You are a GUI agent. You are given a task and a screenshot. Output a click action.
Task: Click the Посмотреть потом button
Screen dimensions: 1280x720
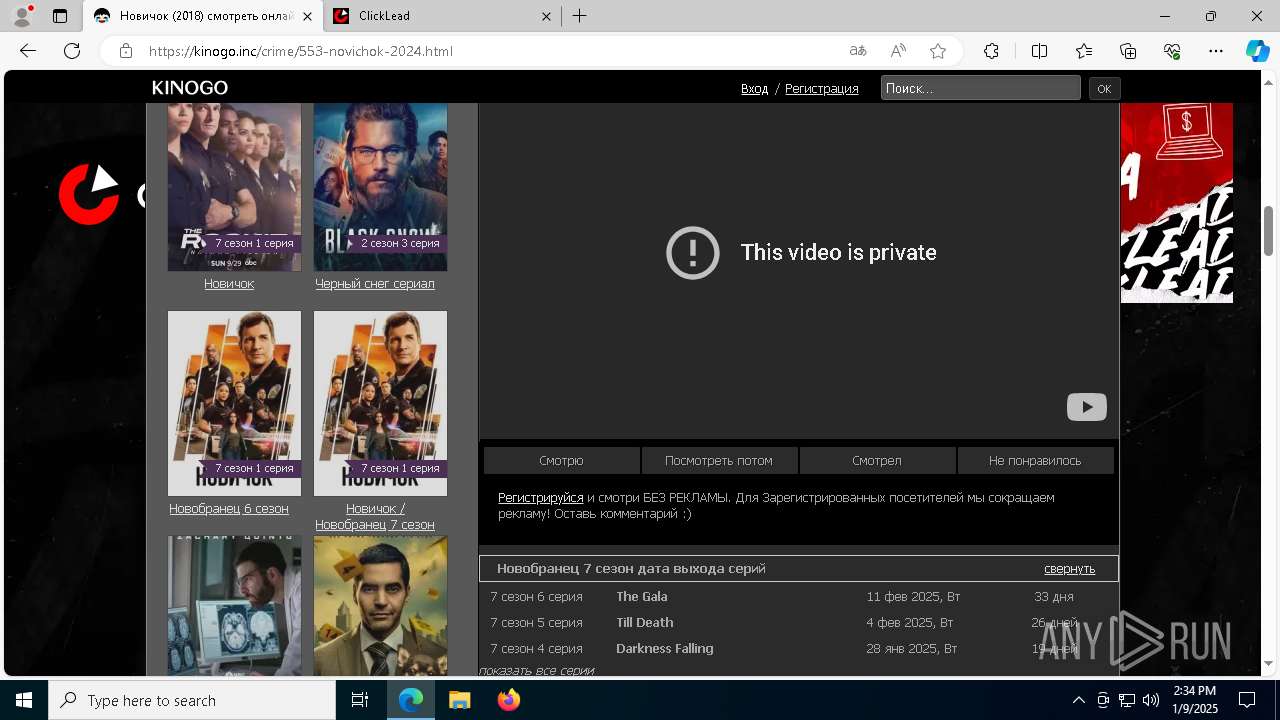tap(719, 460)
